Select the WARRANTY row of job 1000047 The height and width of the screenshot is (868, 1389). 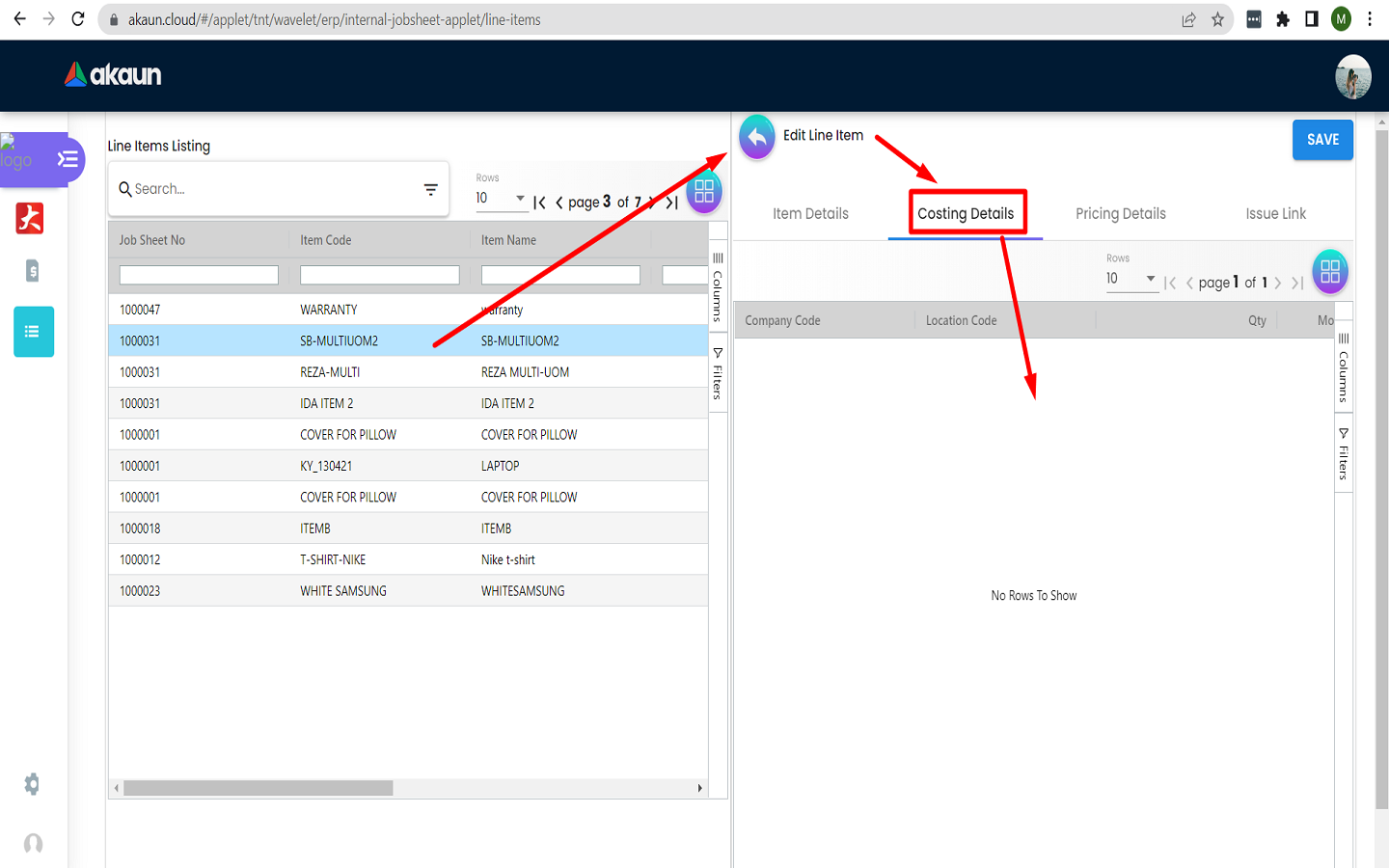pyautogui.click(x=408, y=310)
